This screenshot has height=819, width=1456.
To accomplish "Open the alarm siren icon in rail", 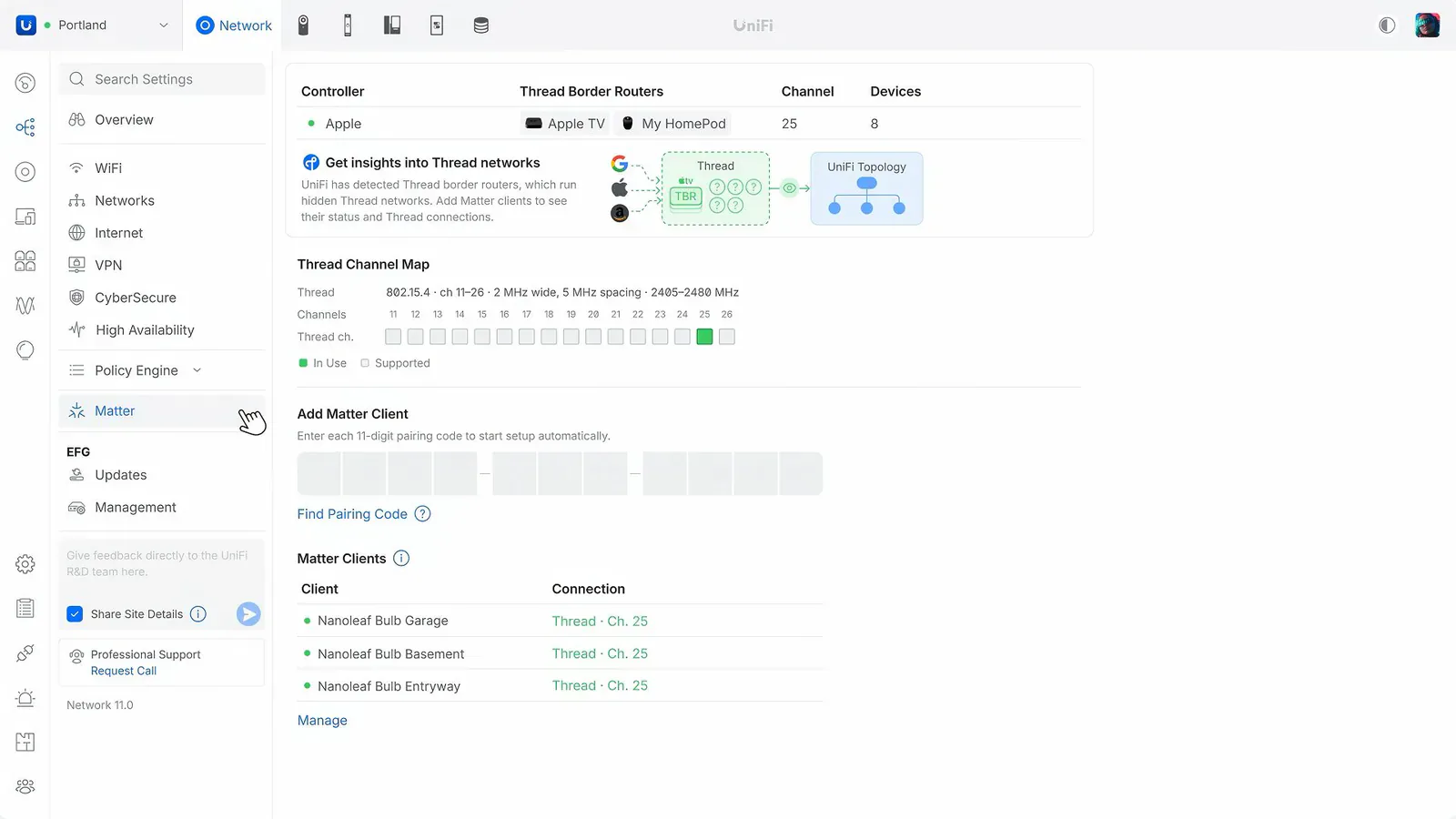I will pos(25,698).
